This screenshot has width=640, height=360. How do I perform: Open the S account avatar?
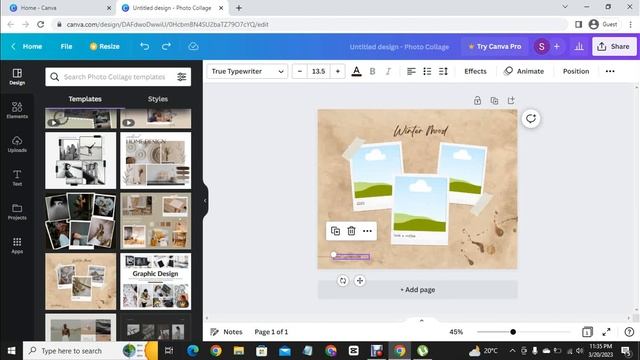[541, 47]
